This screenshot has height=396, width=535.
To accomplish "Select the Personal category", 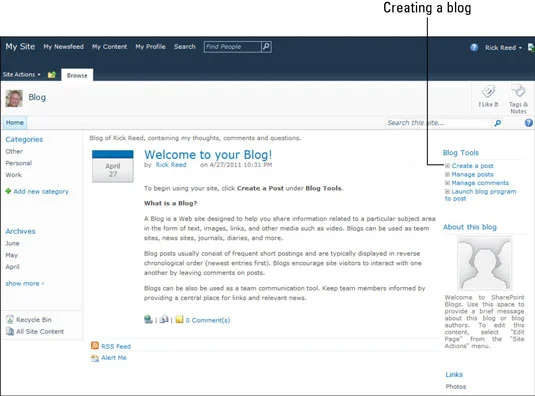I will pyautogui.click(x=18, y=163).
